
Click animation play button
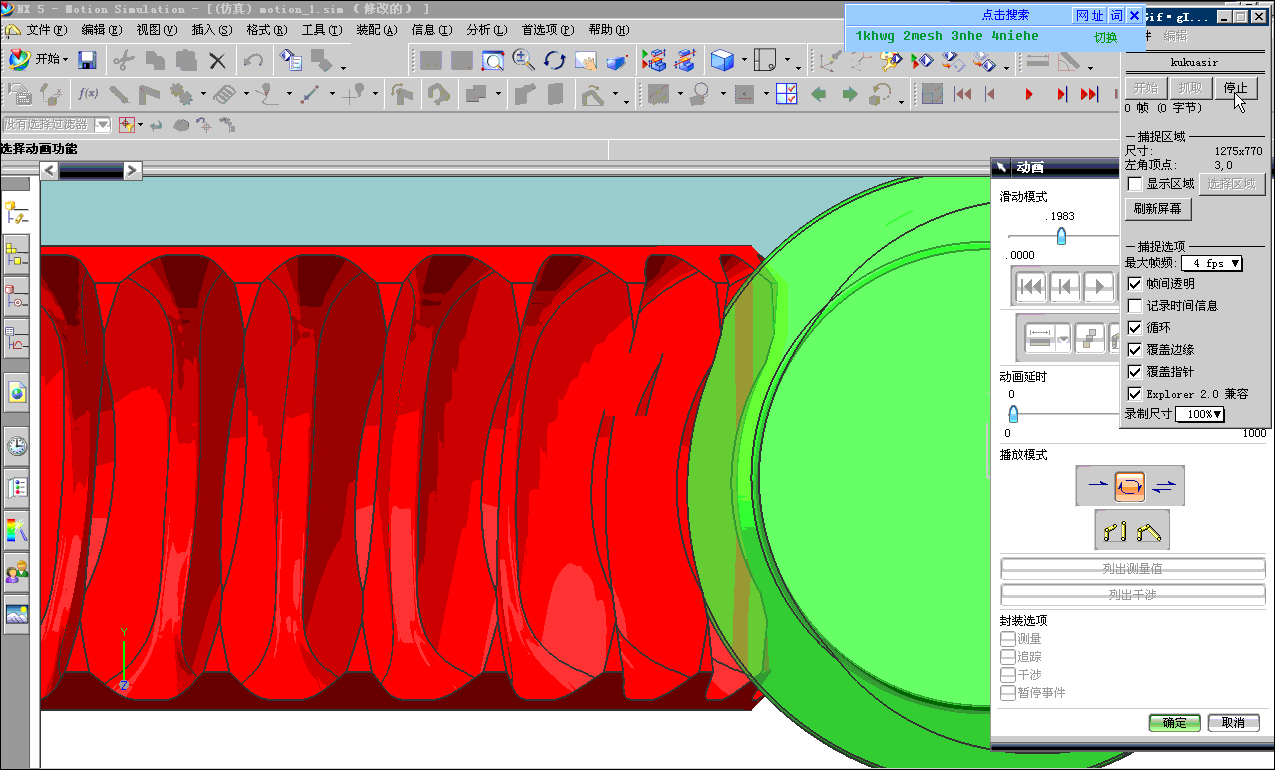(x=1100, y=288)
